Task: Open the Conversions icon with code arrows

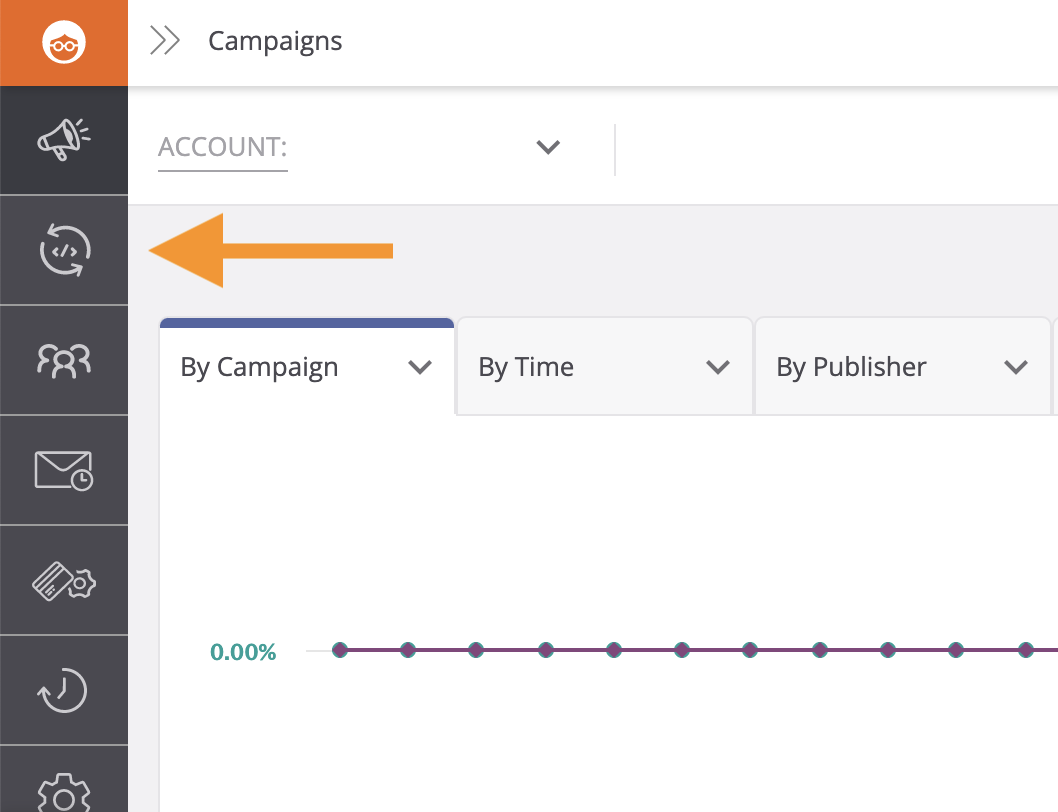Action: (x=64, y=250)
